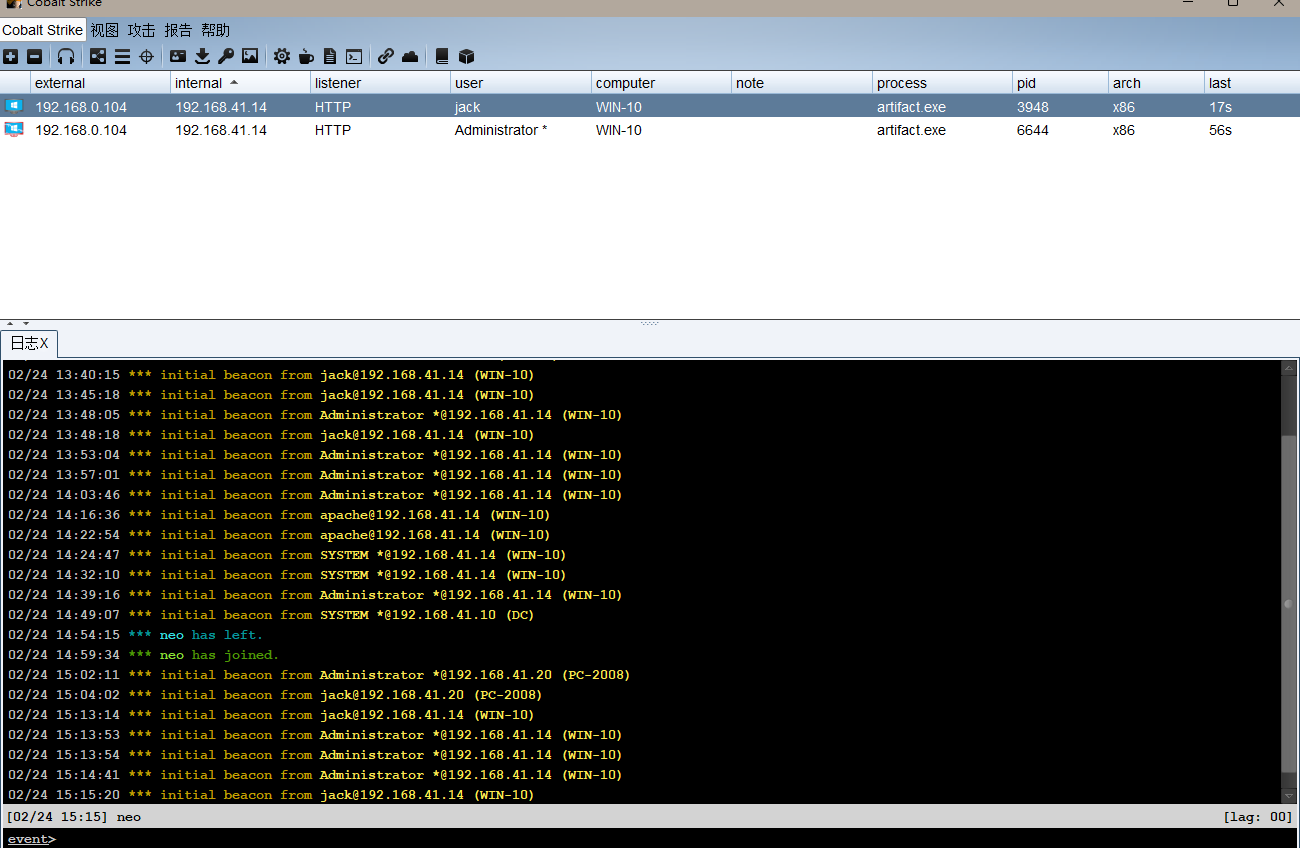1300x848 pixels.
Task: Switch to the target table crosshair icon
Action: tap(146, 57)
